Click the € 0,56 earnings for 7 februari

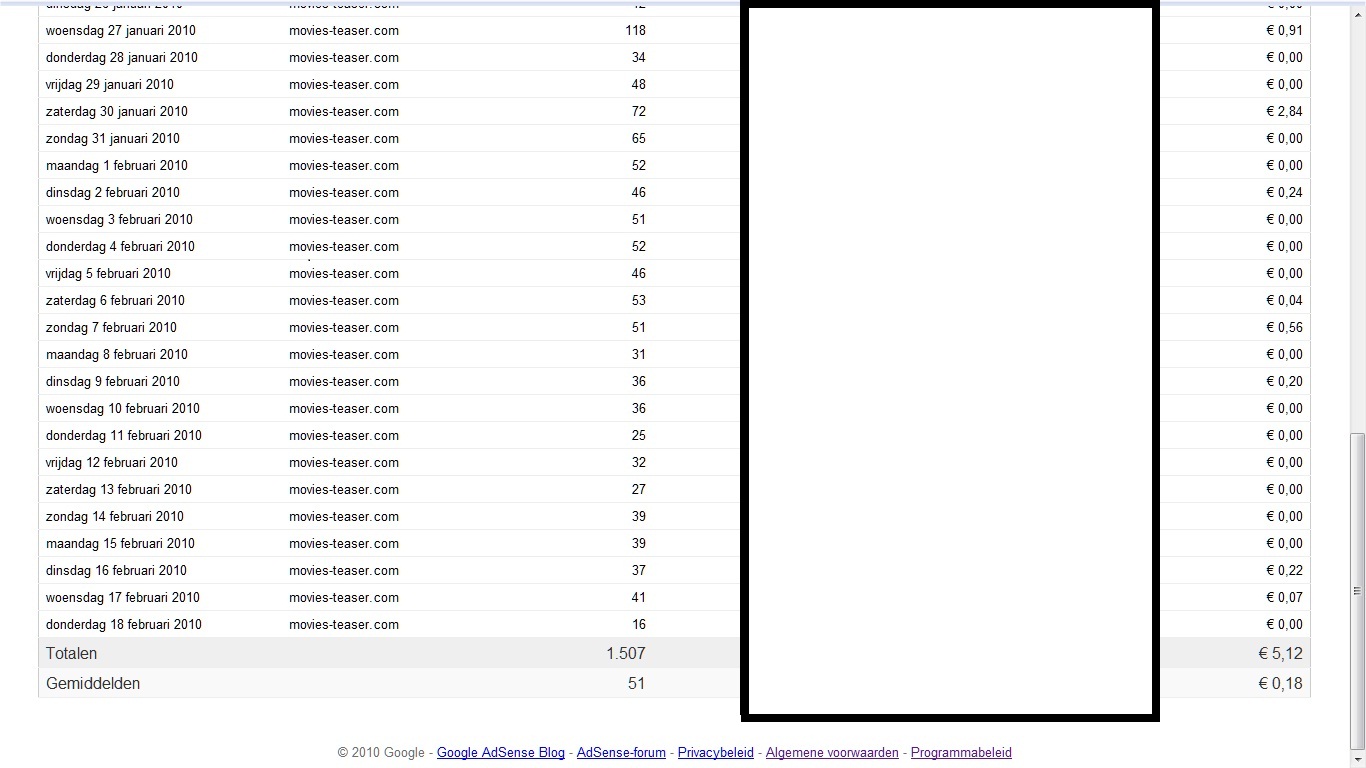click(x=1285, y=327)
